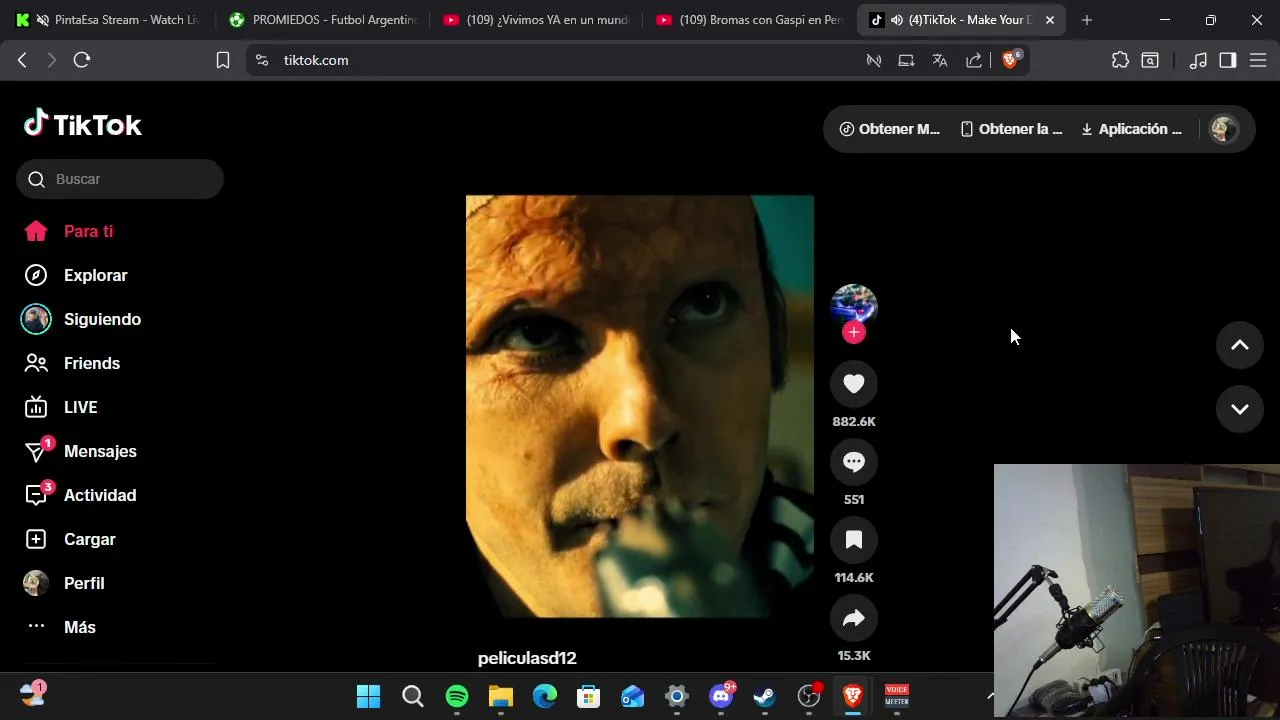Screen dimensions: 1280x720
Task: Go forward in browser history
Action: (x=52, y=60)
